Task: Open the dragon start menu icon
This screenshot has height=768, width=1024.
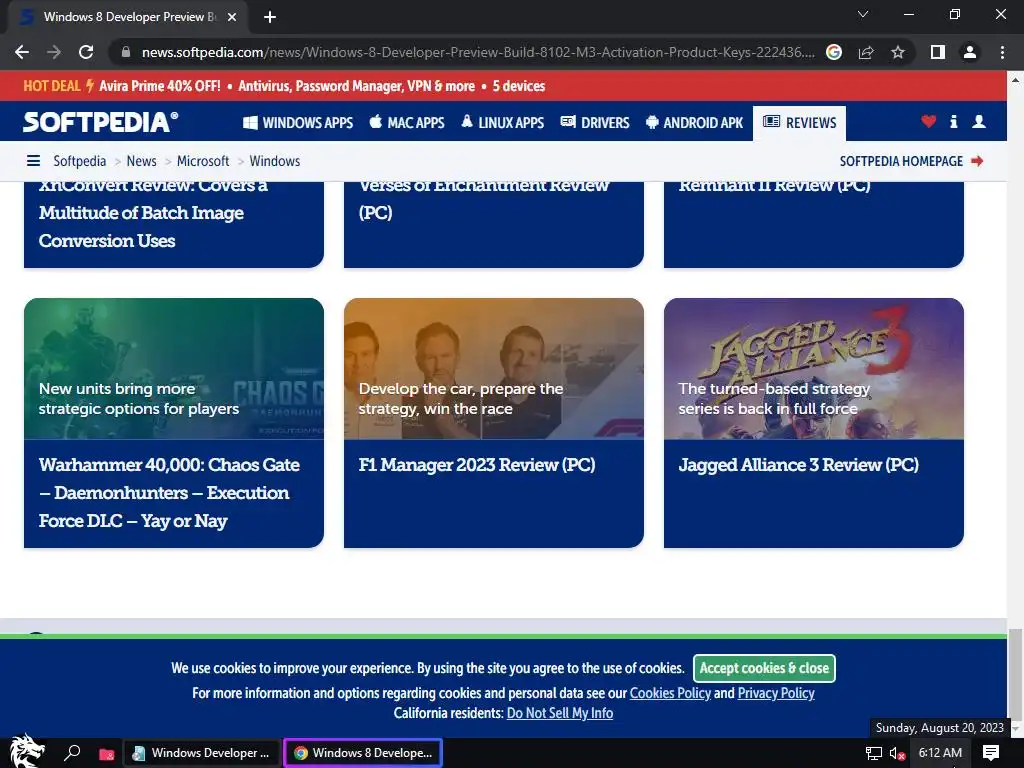Action: click(27, 751)
